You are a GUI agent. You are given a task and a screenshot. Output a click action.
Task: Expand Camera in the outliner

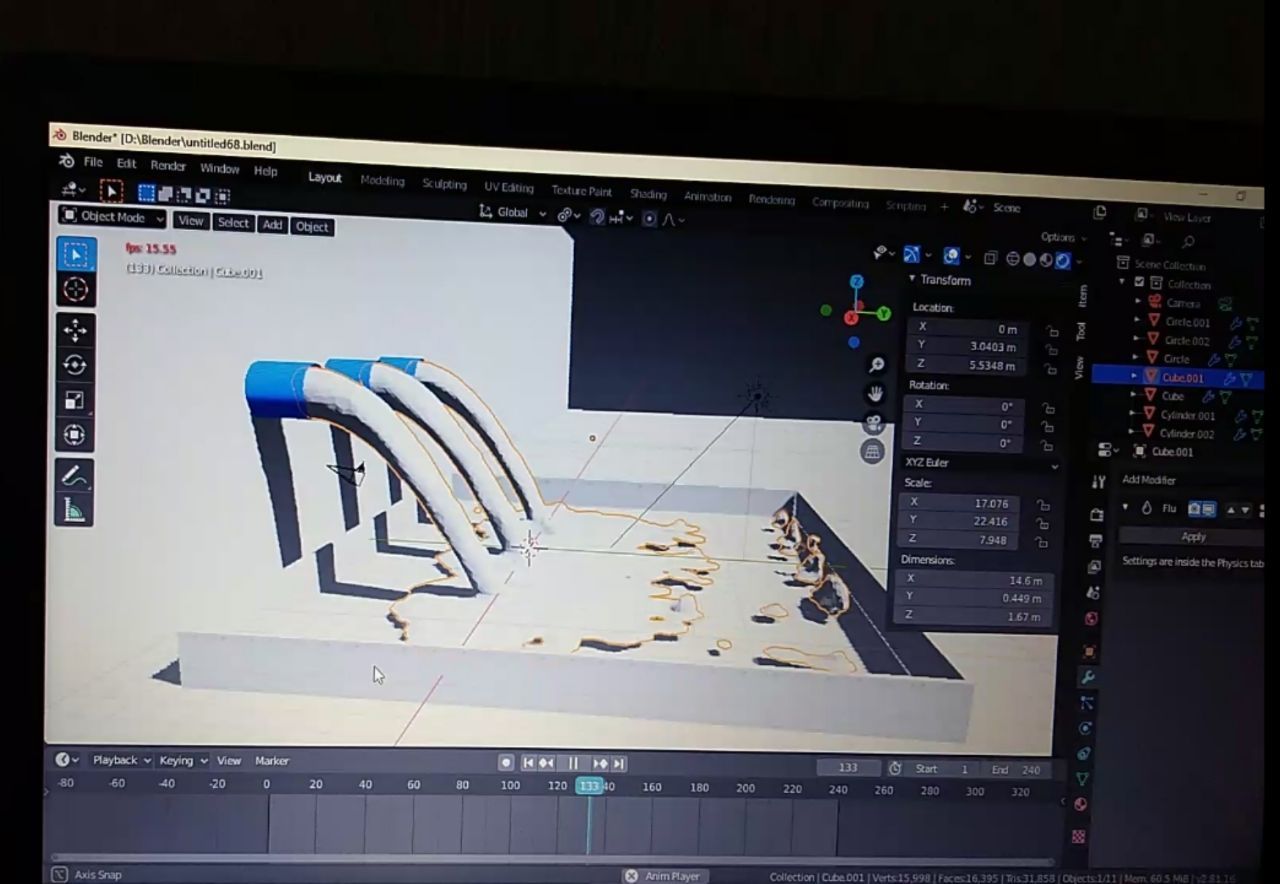[1138, 302]
